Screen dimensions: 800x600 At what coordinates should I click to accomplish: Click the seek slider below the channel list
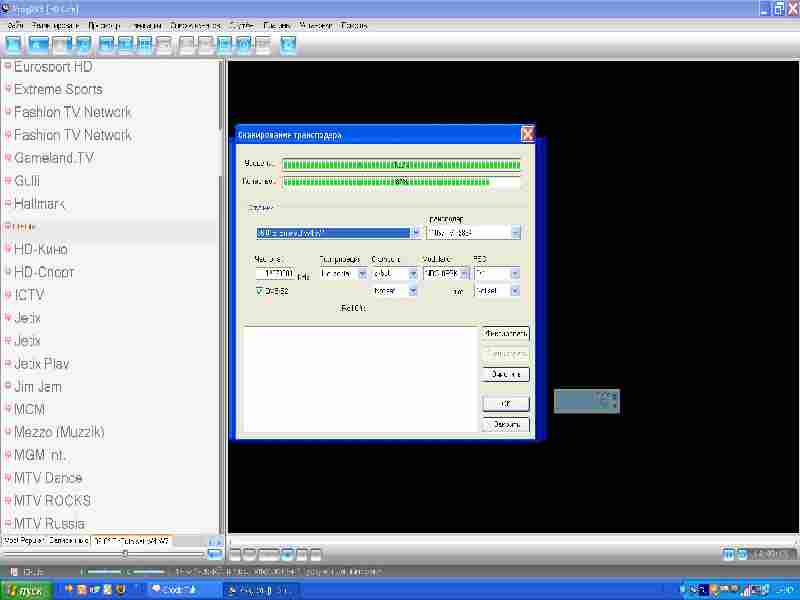click(125, 553)
